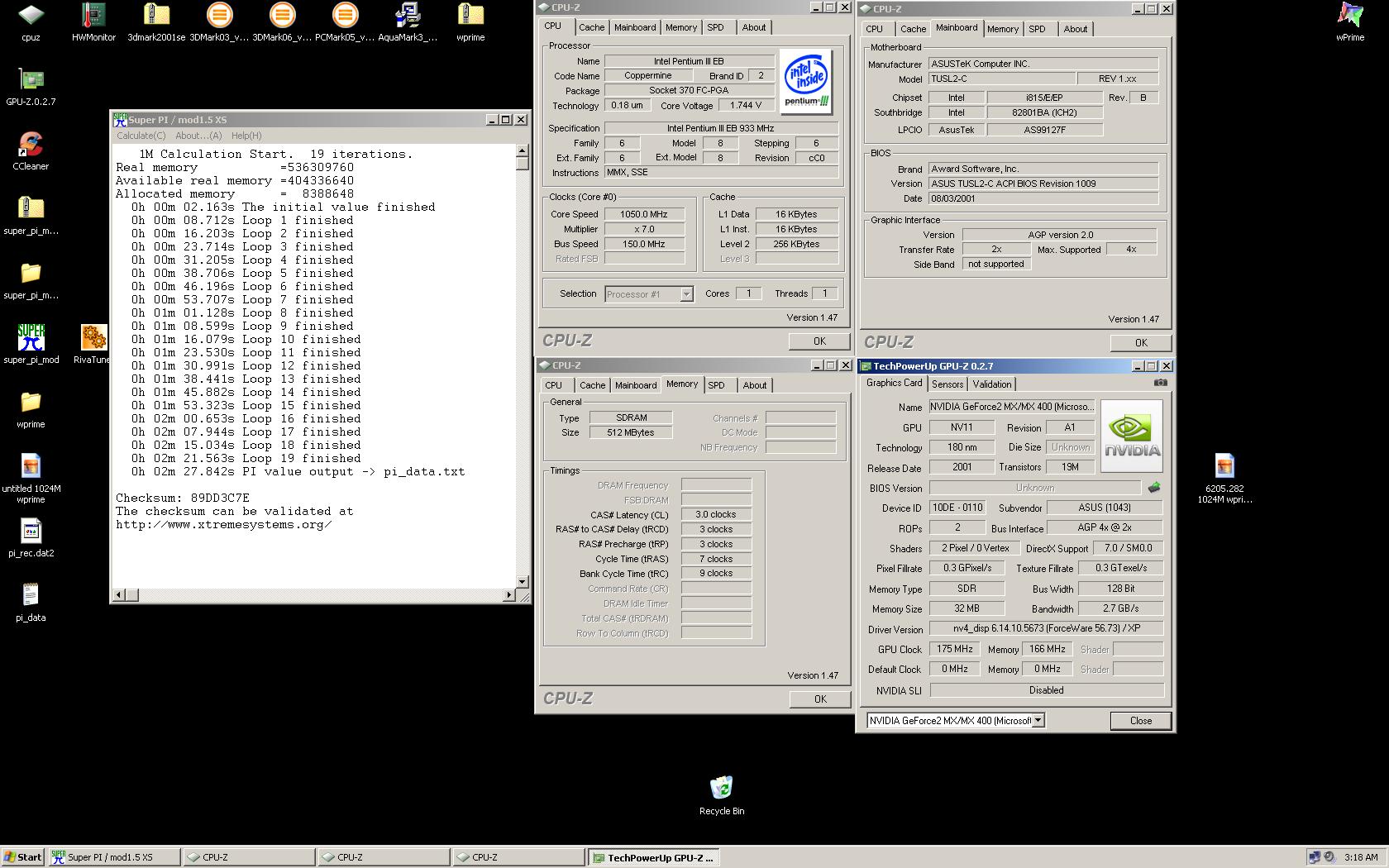
Task: Click Super PI vertical scrollbar down arrow
Action: (x=522, y=582)
